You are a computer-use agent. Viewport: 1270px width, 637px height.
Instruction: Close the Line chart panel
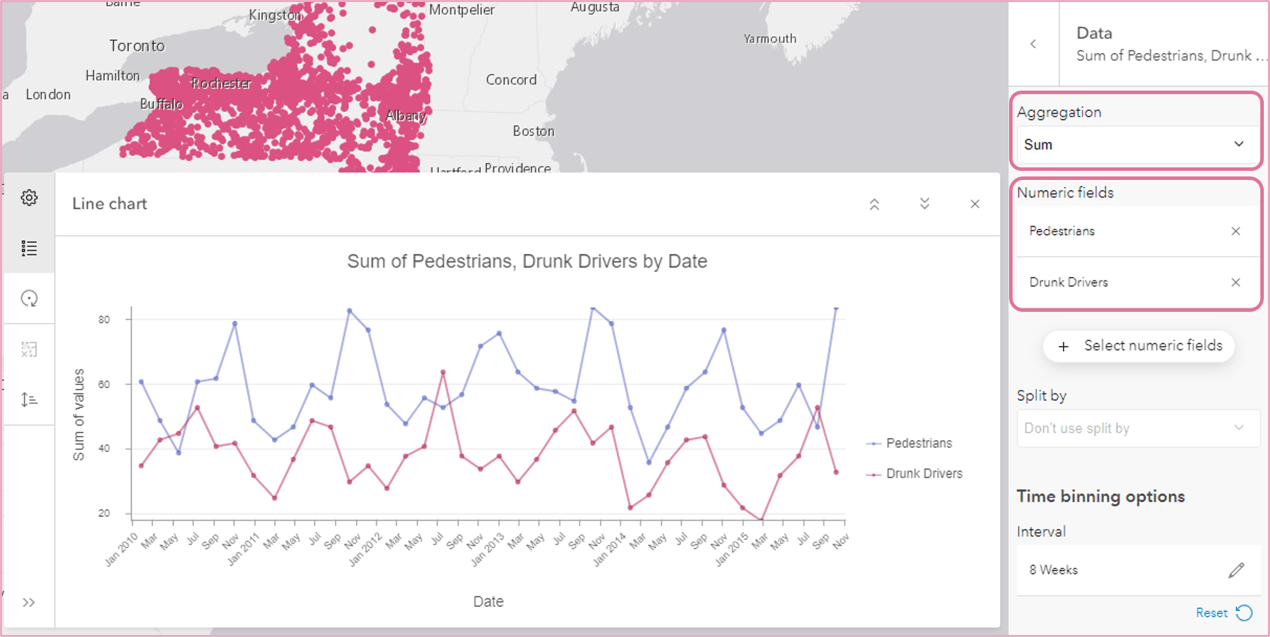pyautogui.click(x=975, y=204)
